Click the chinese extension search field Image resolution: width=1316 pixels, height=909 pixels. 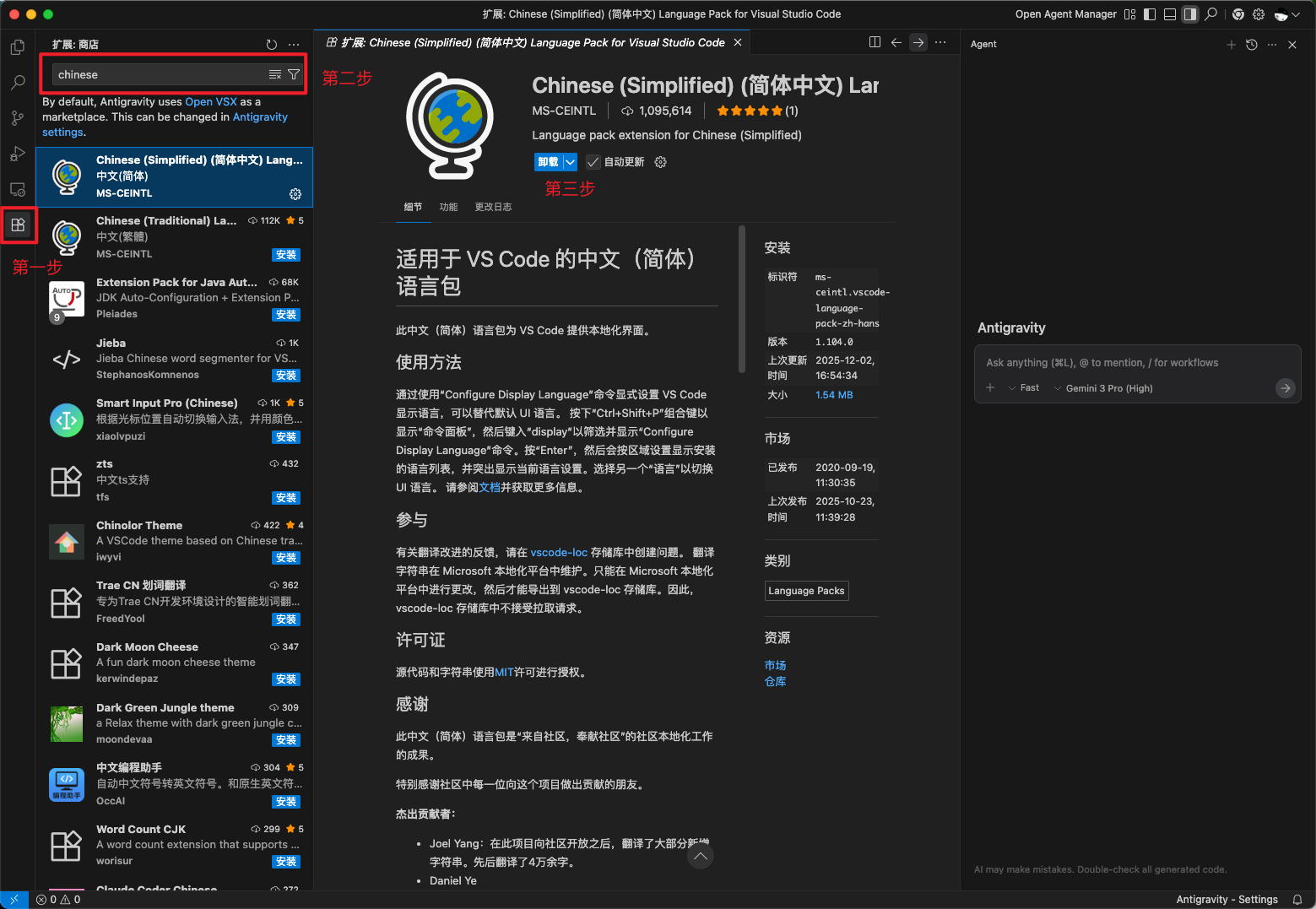coord(159,74)
